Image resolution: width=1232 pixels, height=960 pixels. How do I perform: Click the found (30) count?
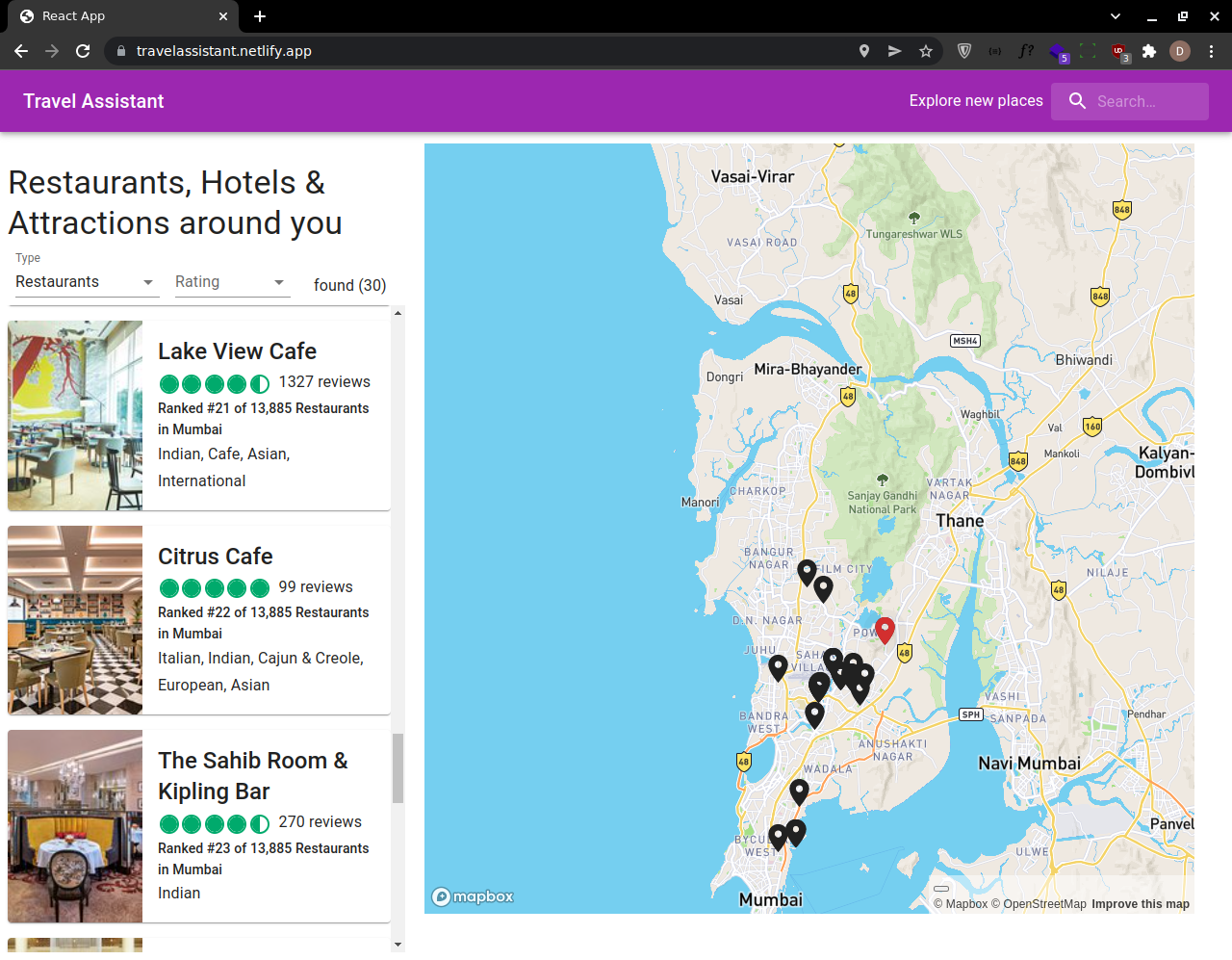point(349,285)
